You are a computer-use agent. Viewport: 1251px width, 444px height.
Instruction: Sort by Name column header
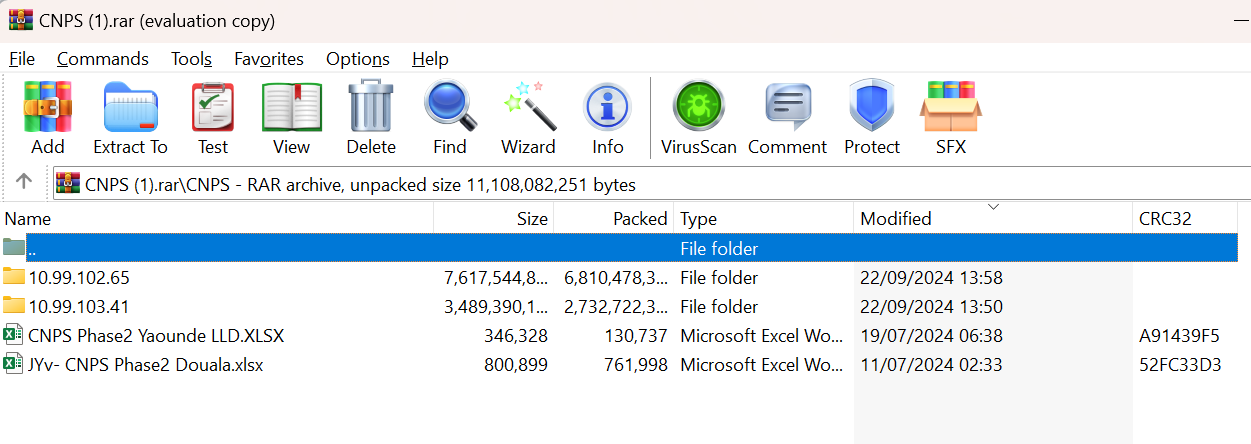coord(217,218)
